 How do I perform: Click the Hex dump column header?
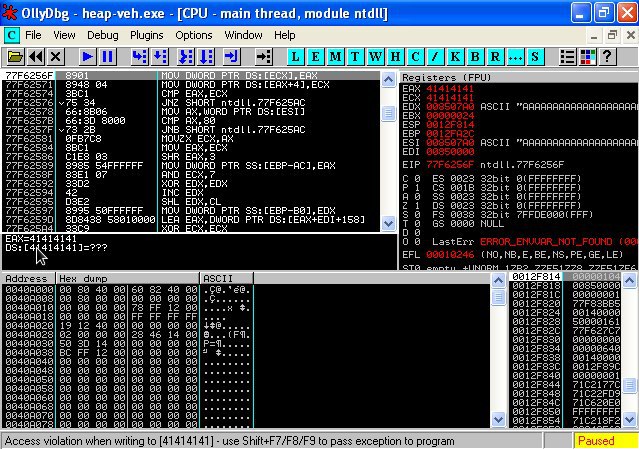128,279
